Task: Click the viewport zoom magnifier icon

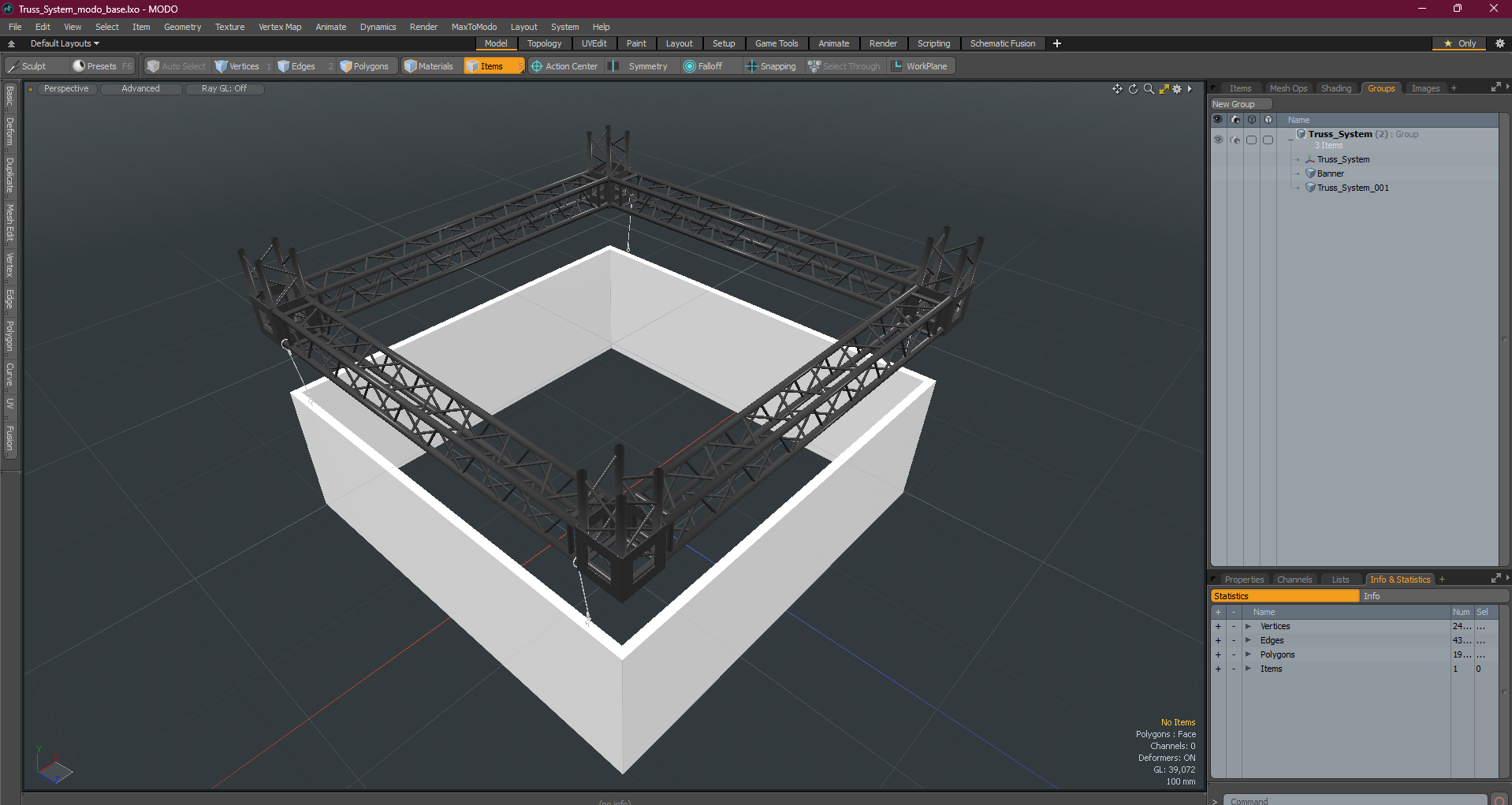Action: (1149, 89)
